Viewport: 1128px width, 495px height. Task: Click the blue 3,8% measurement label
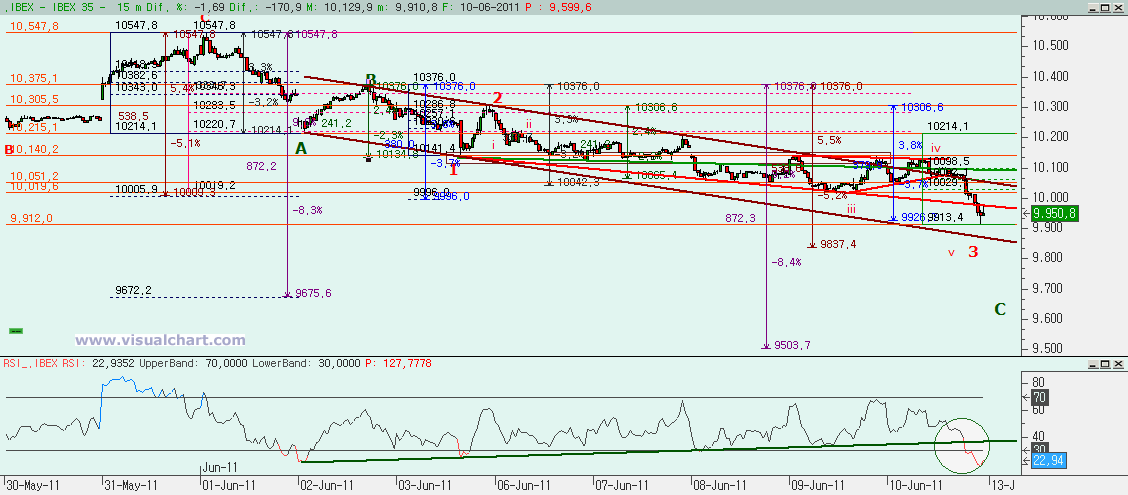coord(911,145)
